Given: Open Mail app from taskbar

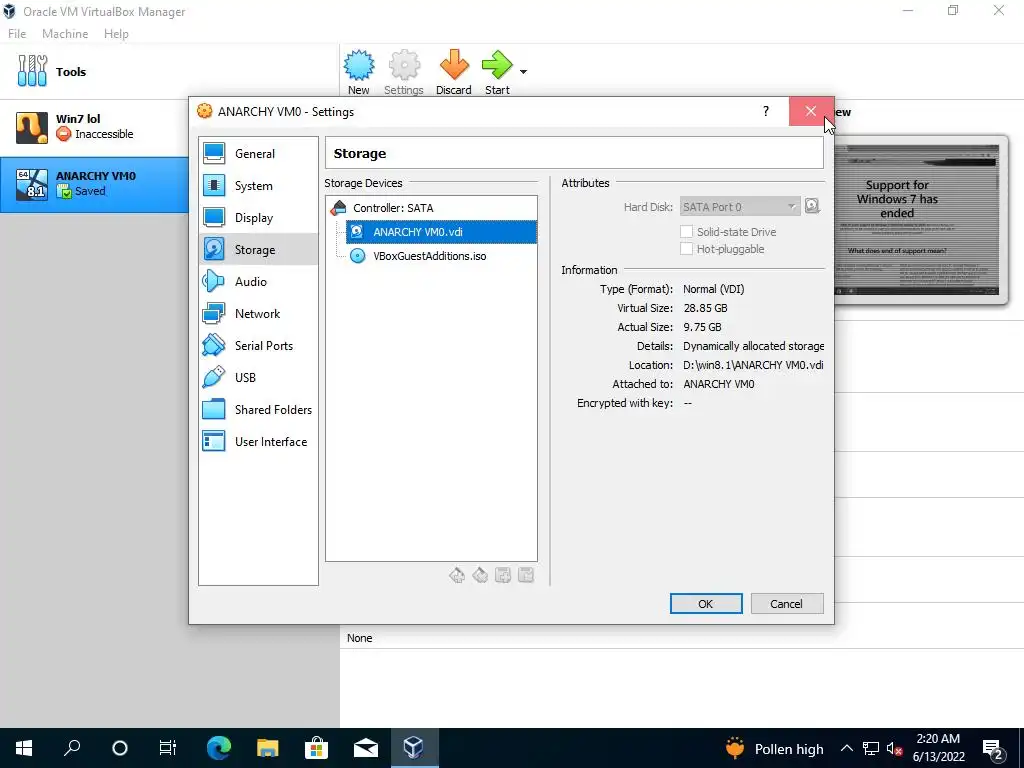Looking at the screenshot, I should pos(366,748).
